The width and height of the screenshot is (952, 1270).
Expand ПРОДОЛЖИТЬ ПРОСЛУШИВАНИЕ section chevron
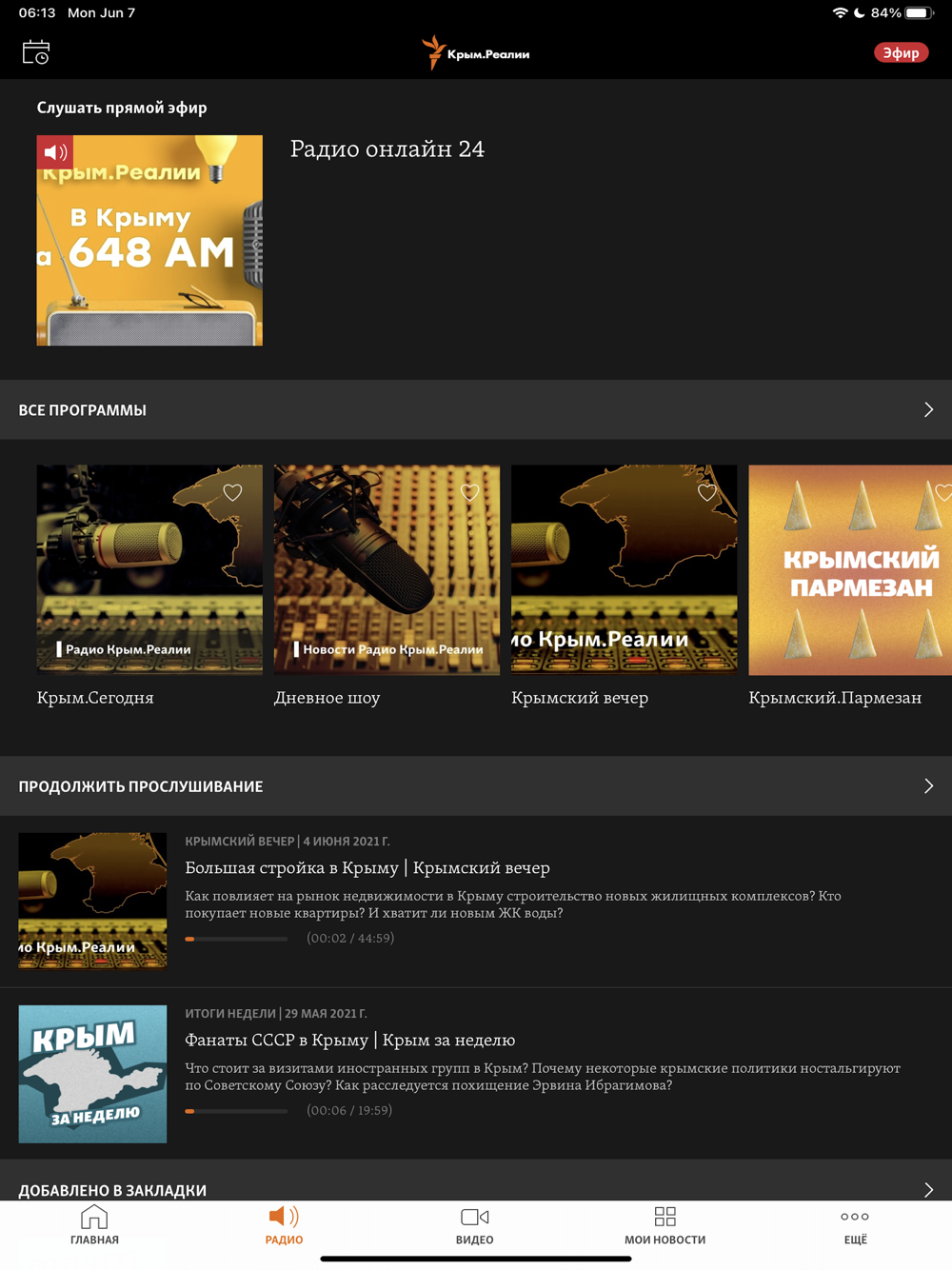click(928, 786)
